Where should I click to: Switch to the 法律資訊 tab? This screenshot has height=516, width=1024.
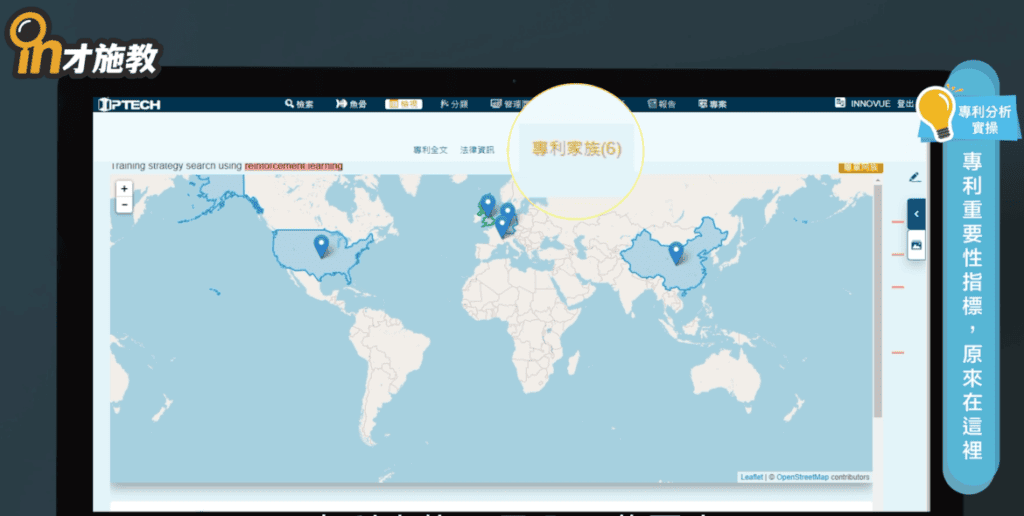click(x=477, y=150)
